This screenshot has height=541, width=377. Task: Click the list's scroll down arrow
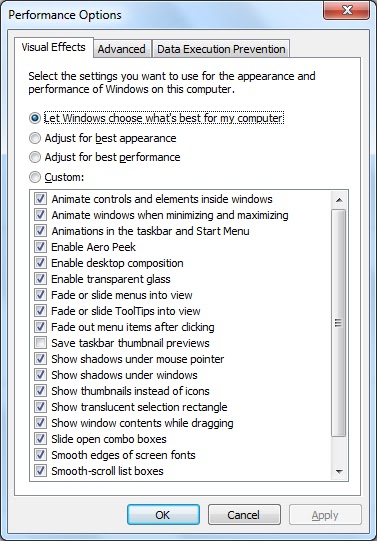click(339, 471)
